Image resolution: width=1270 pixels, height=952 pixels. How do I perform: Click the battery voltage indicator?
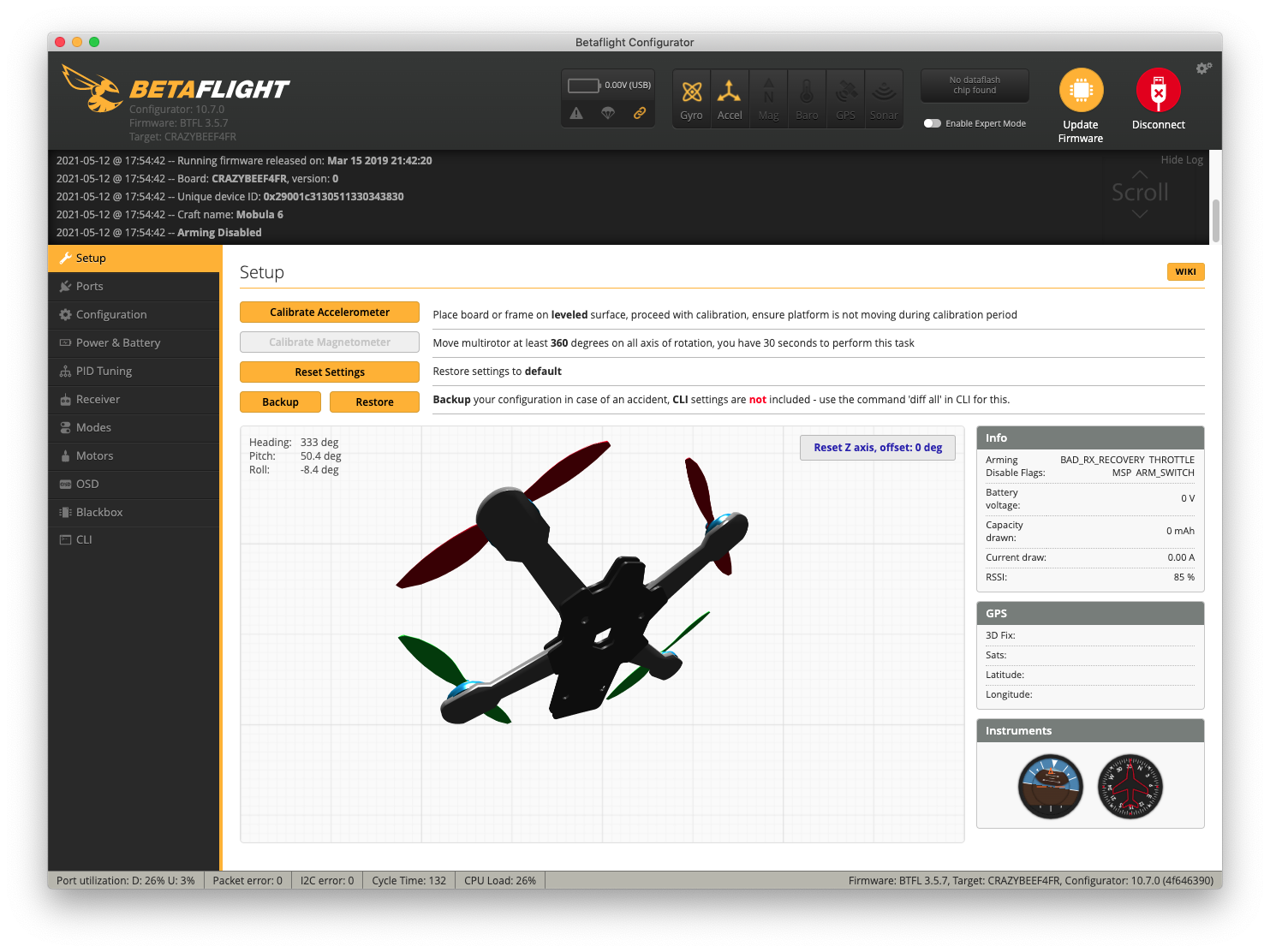pyautogui.click(x=609, y=85)
